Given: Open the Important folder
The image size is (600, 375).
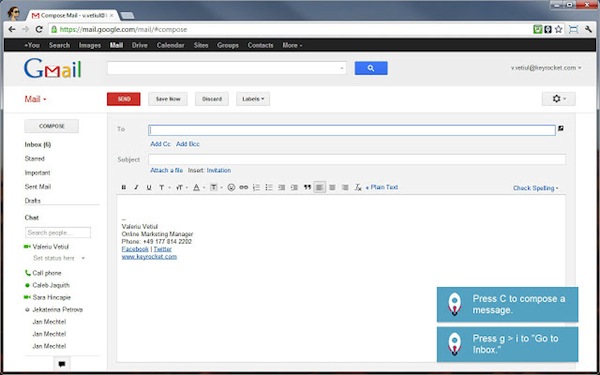Looking at the screenshot, I should (x=38, y=173).
